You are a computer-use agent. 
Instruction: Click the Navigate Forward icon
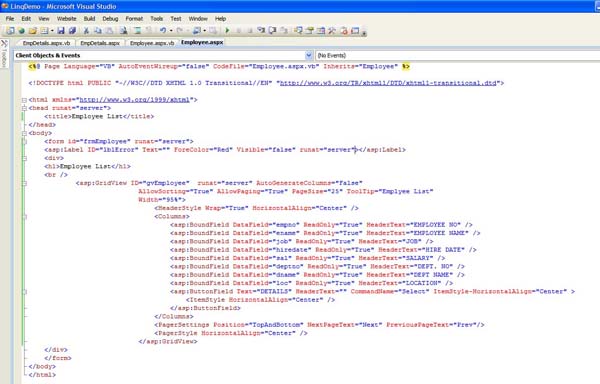[213, 31]
